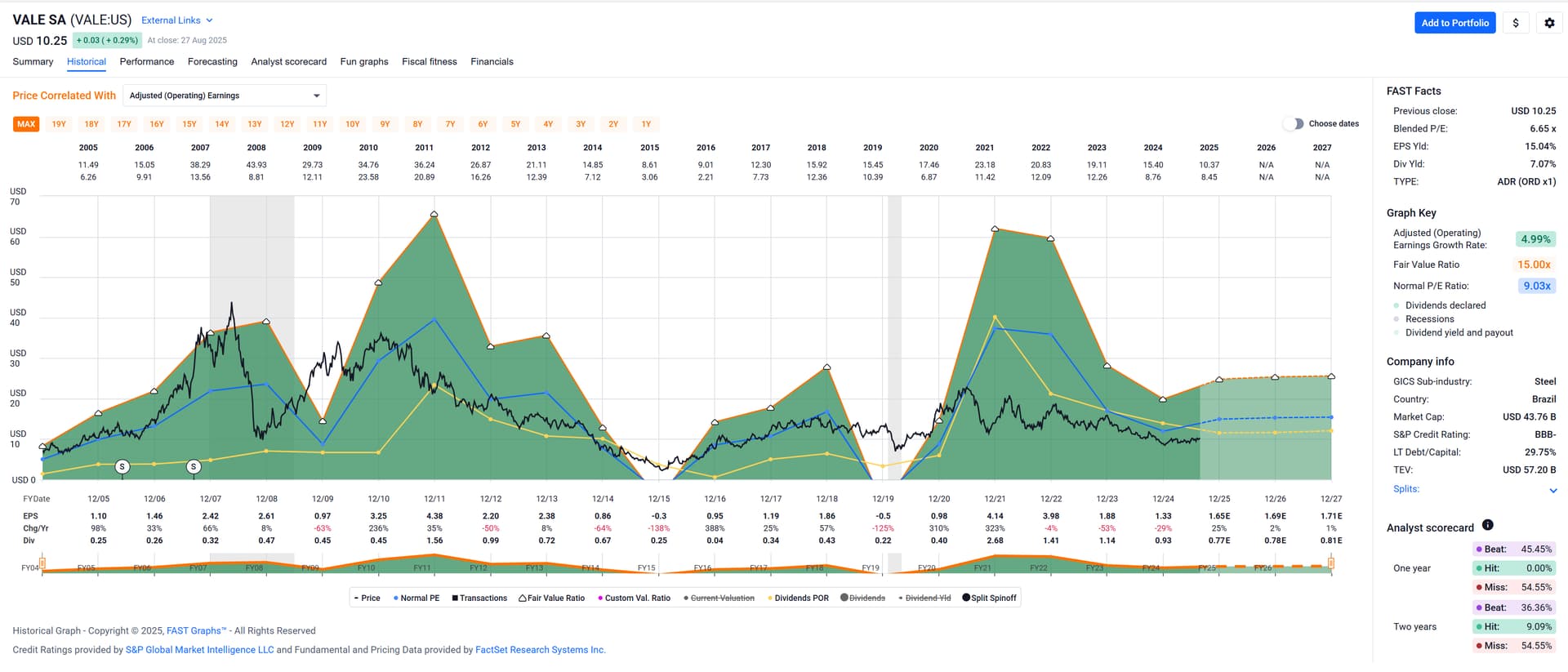
Task: Select the 10Y time range
Action: coord(352,124)
